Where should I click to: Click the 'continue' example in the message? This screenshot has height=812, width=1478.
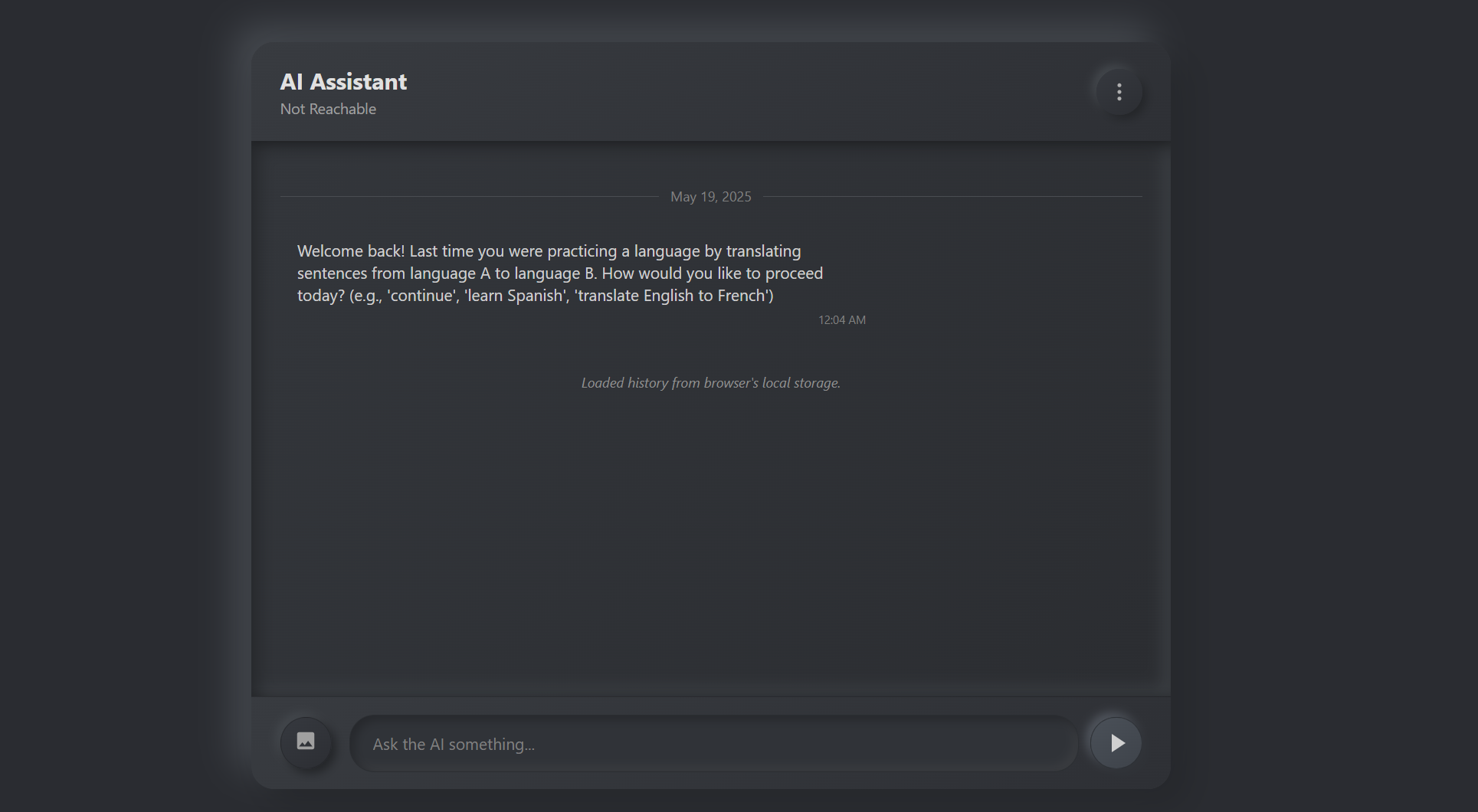421,296
